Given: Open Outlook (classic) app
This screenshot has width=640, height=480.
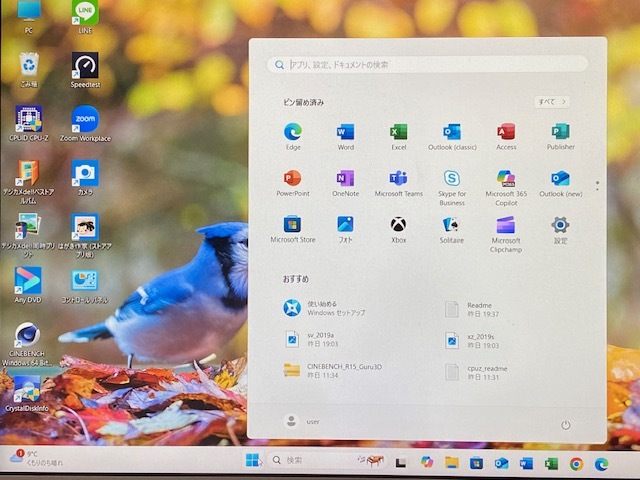Looking at the screenshot, I should 452,136.
